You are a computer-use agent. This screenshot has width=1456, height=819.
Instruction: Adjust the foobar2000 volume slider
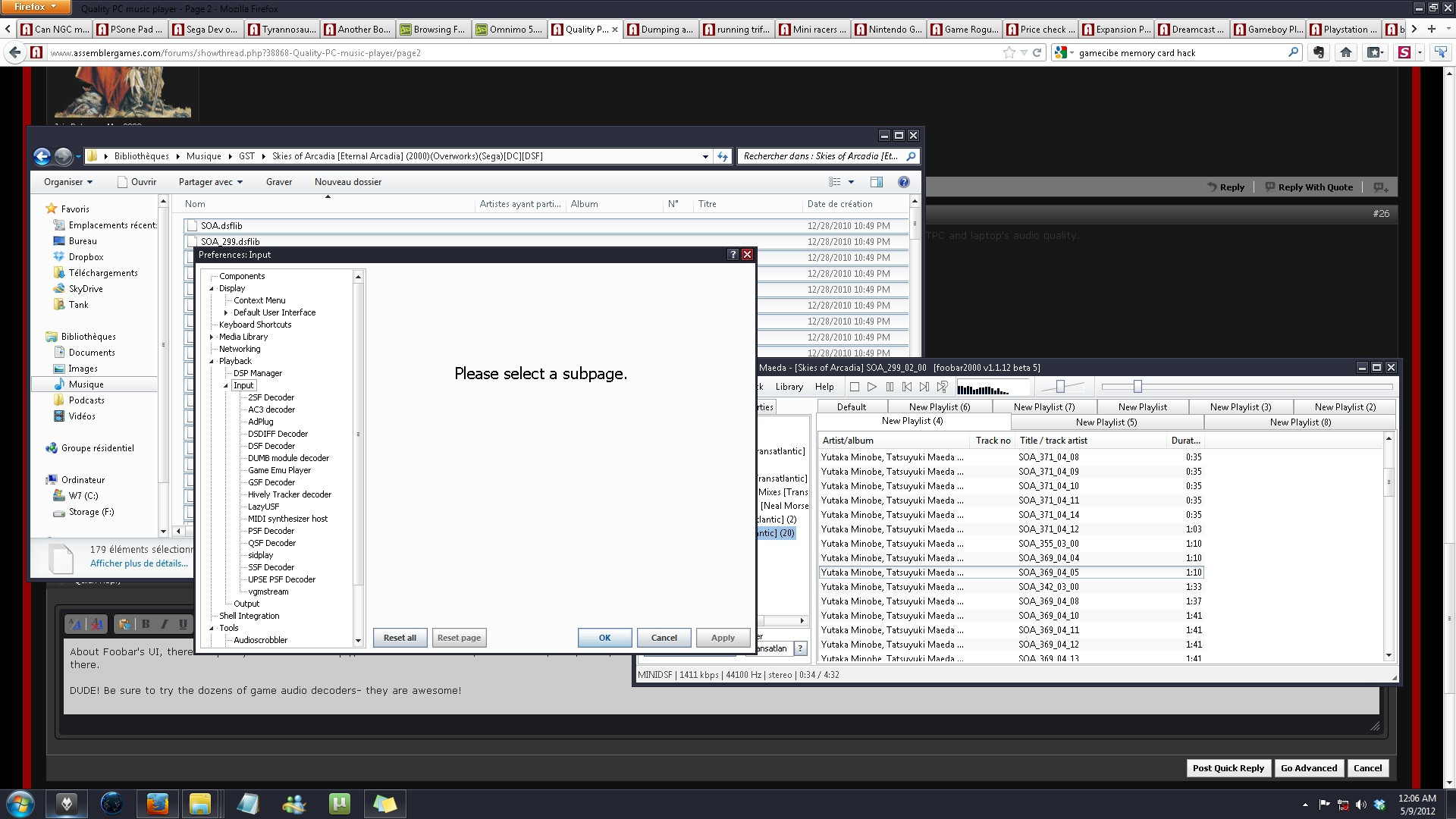click(1060, 387)
